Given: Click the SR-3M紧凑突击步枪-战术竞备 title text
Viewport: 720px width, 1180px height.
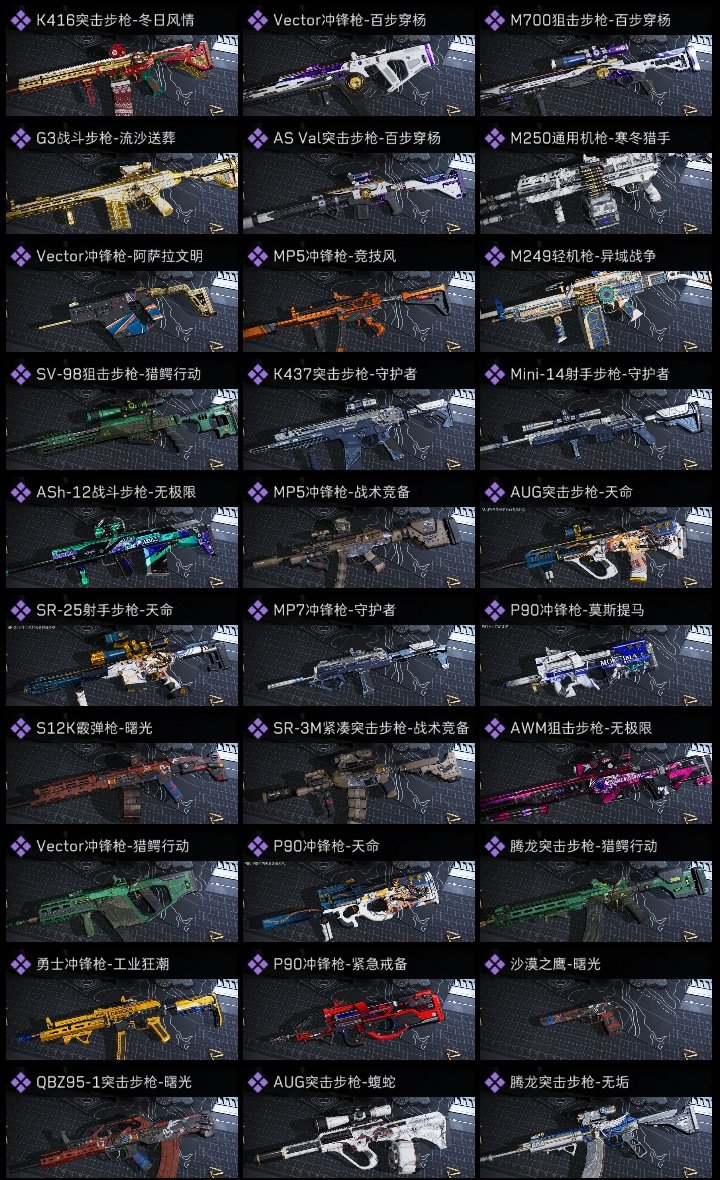Looking at the screenshot, I should pyautogui.click(x=371, y=728).
